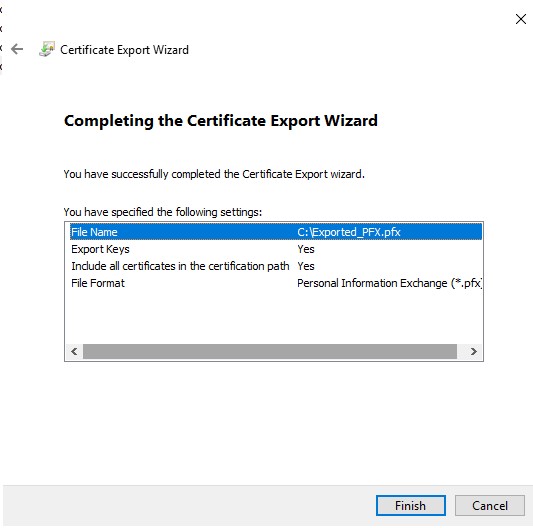Select the File Format row
This screenshot has width=533, height=528.
pos(276,283)
